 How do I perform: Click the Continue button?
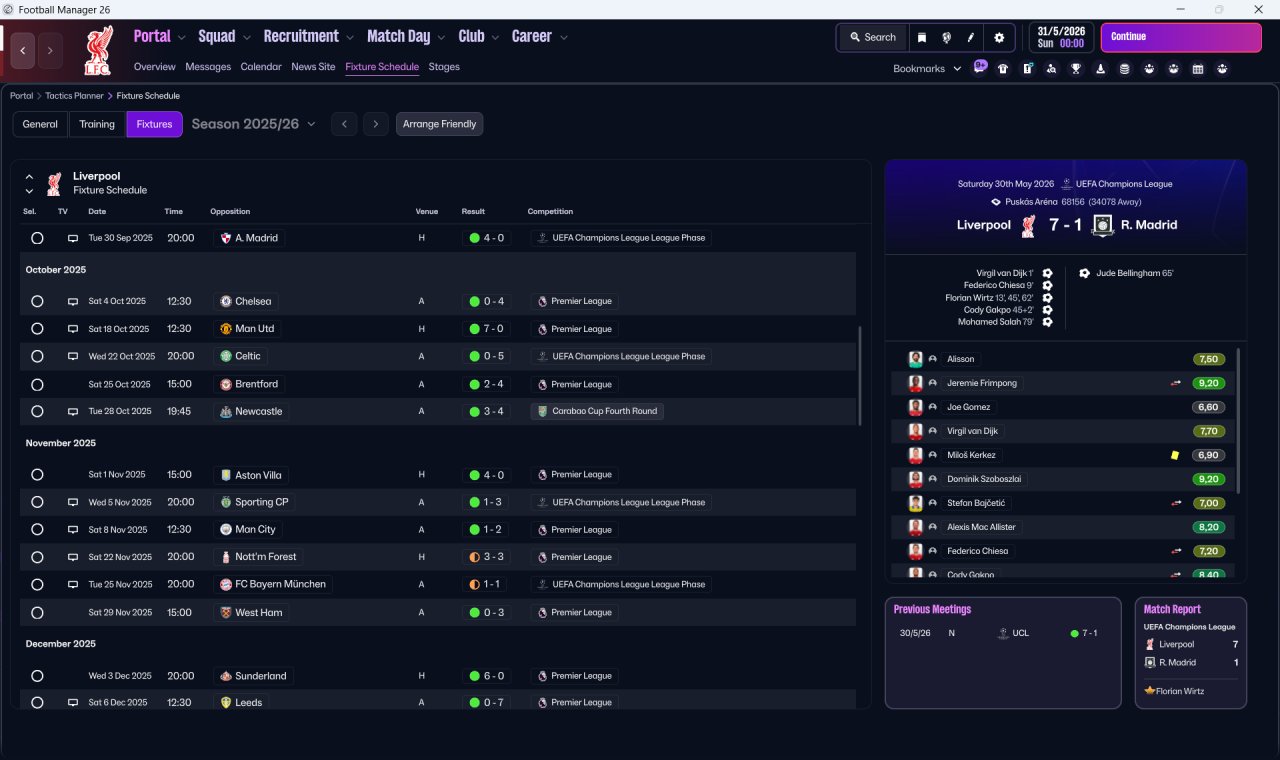click(x=1181, y=37)
